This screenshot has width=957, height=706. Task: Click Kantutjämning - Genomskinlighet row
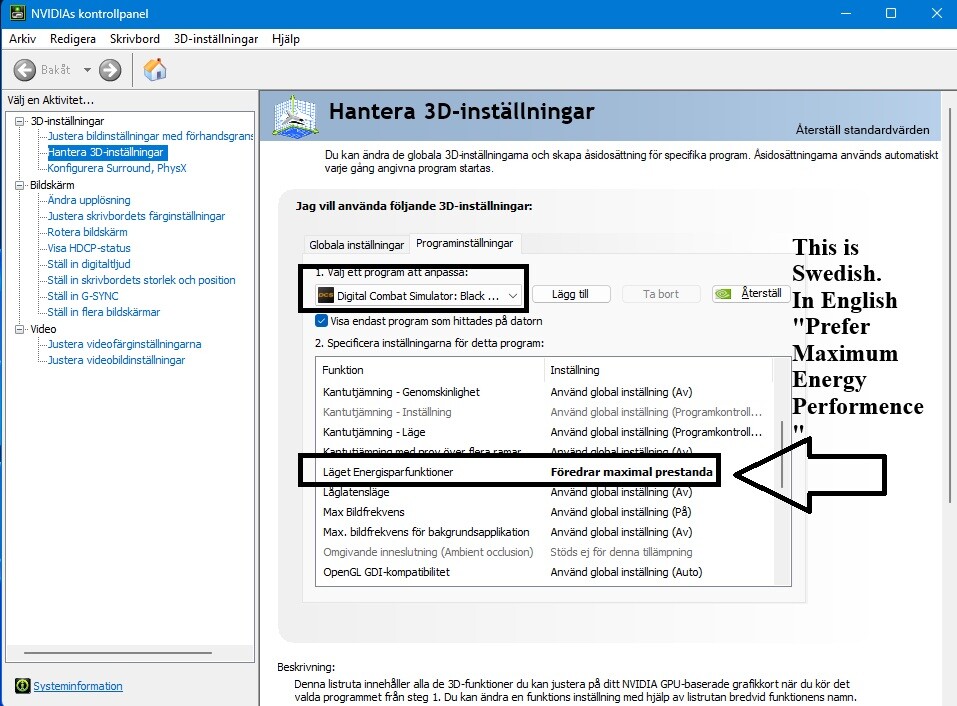[544, 392]
